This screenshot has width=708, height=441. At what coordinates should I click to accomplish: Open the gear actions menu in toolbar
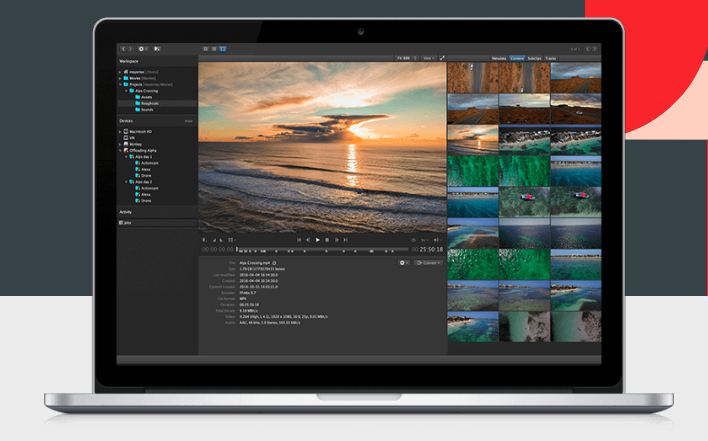pos(142,48)
